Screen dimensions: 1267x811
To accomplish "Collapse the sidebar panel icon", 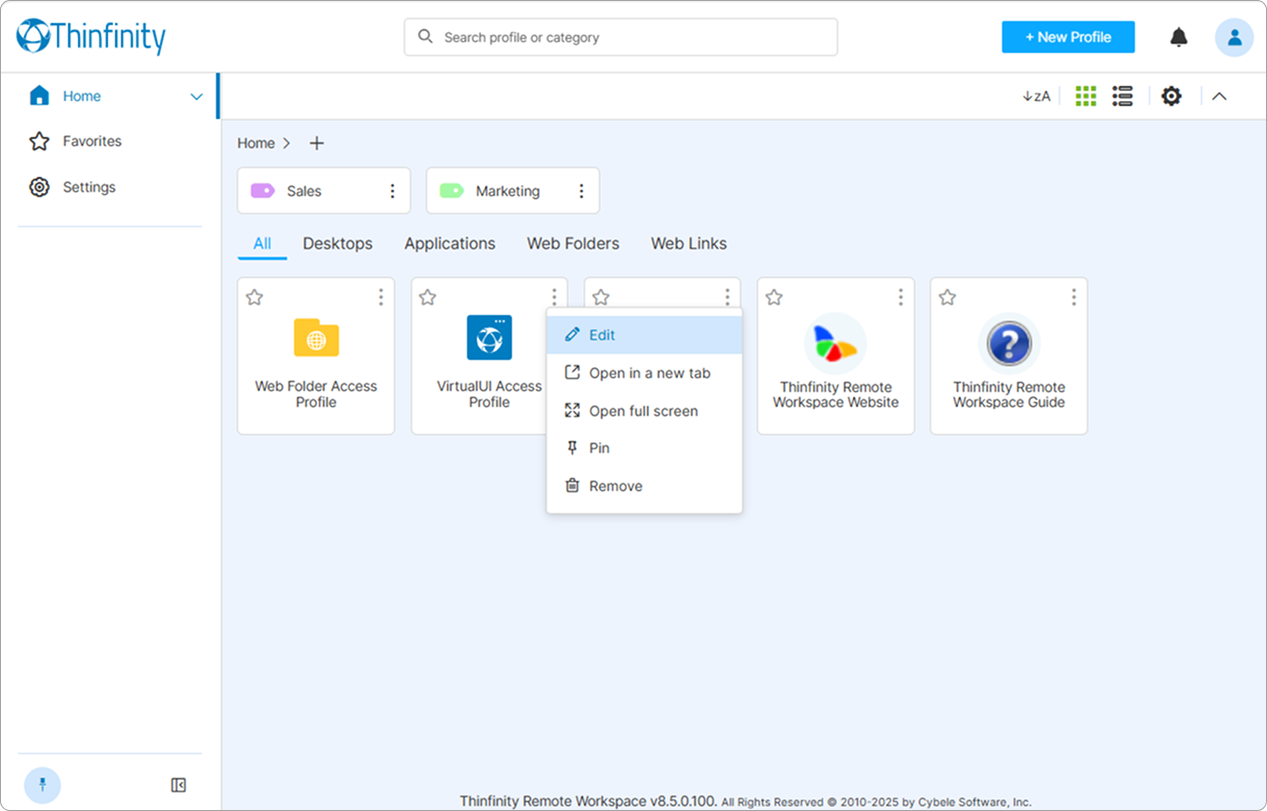I will [x=179, y=785].
